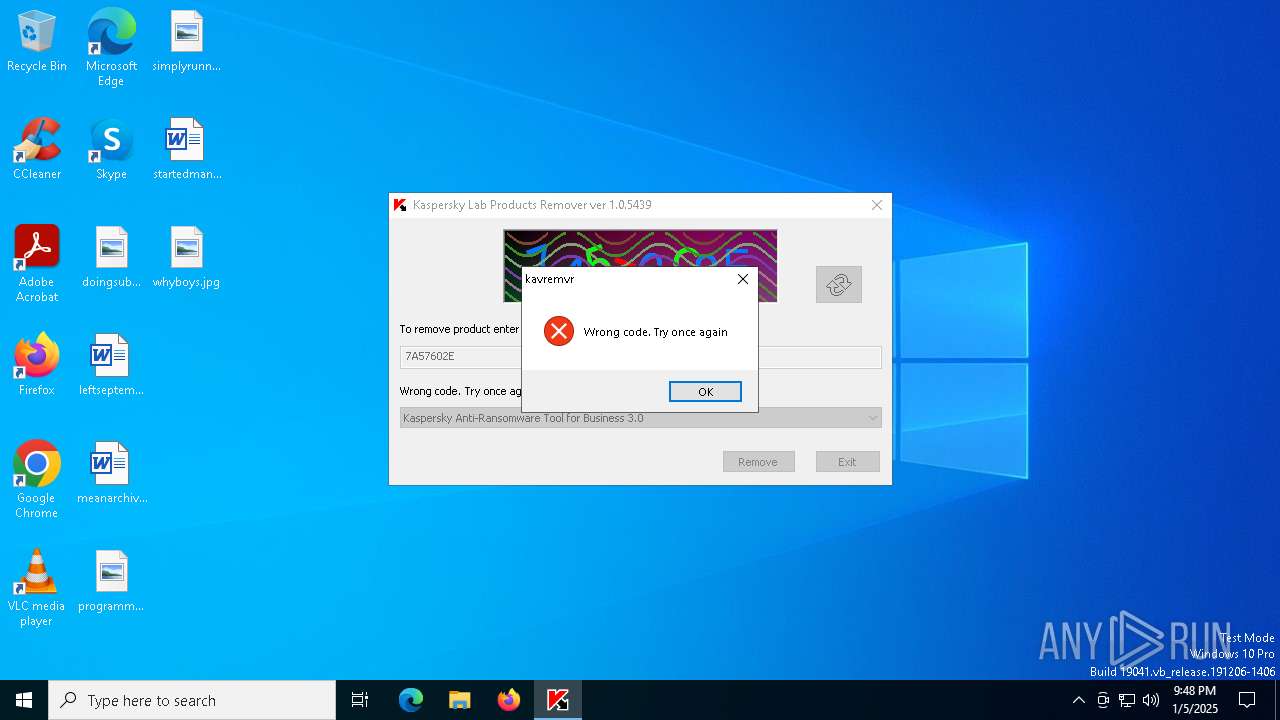Click OK in the kavremvr error dialog
1280x720 pixels.
pos(705,392)
